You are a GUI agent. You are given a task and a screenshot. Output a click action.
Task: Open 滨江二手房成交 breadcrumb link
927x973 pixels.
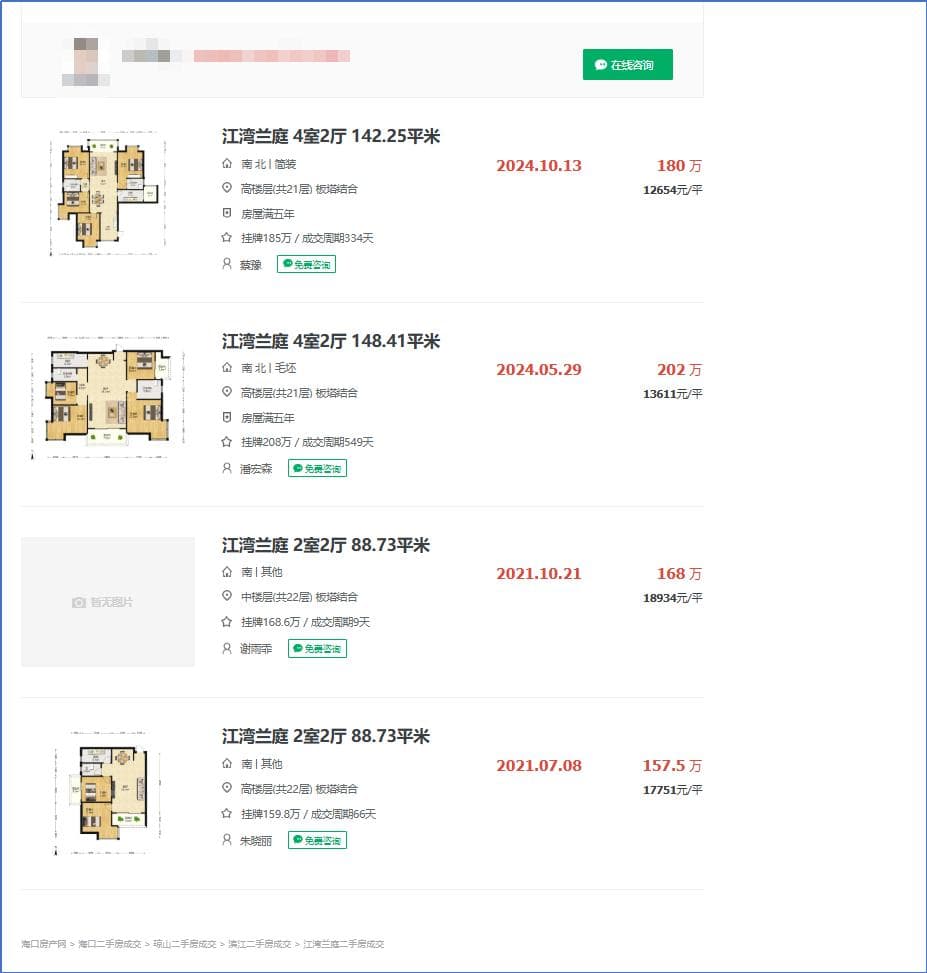click(259, 944)
